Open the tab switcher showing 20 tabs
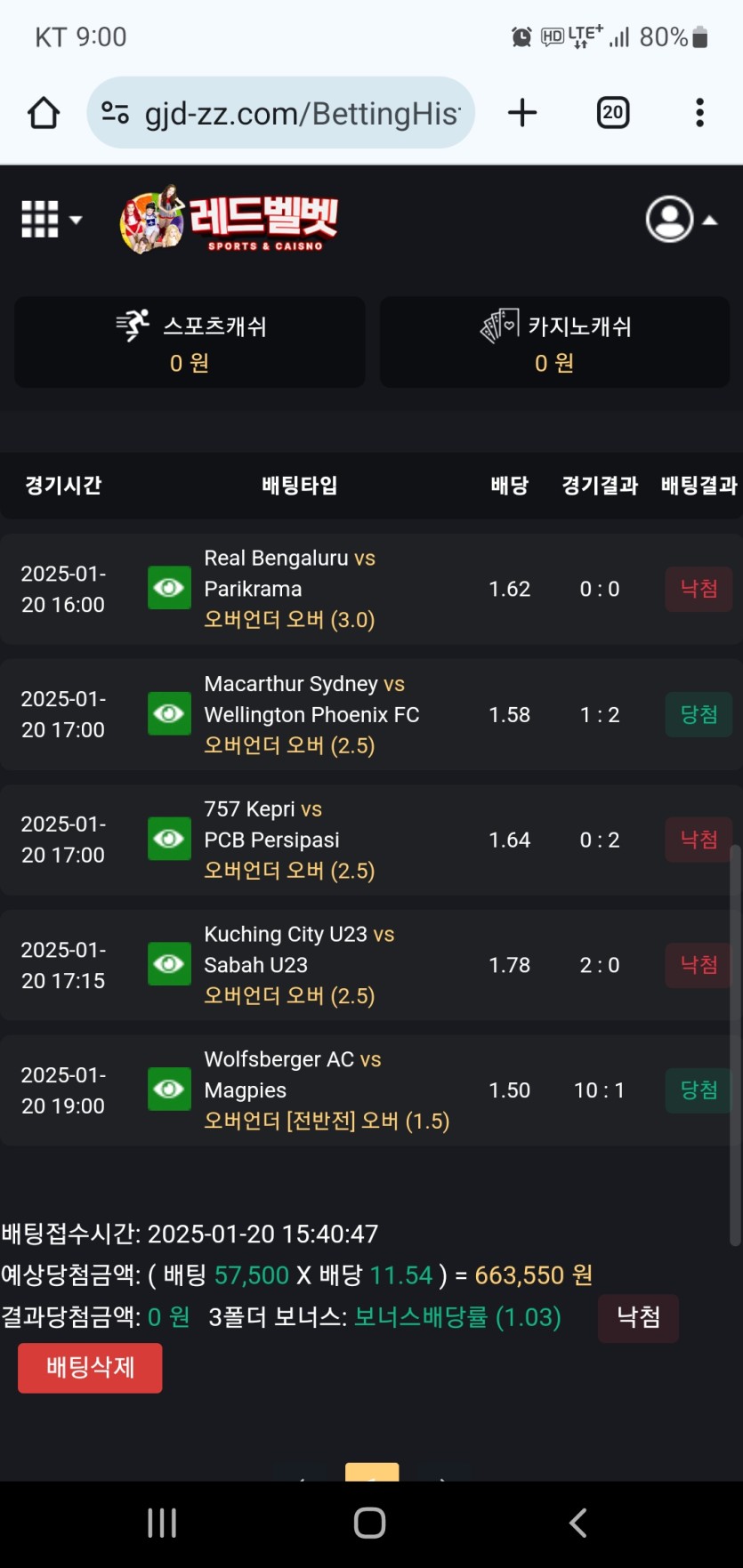Image resolution: width=743 pixels, height=1568 pixels. point(612,113)
